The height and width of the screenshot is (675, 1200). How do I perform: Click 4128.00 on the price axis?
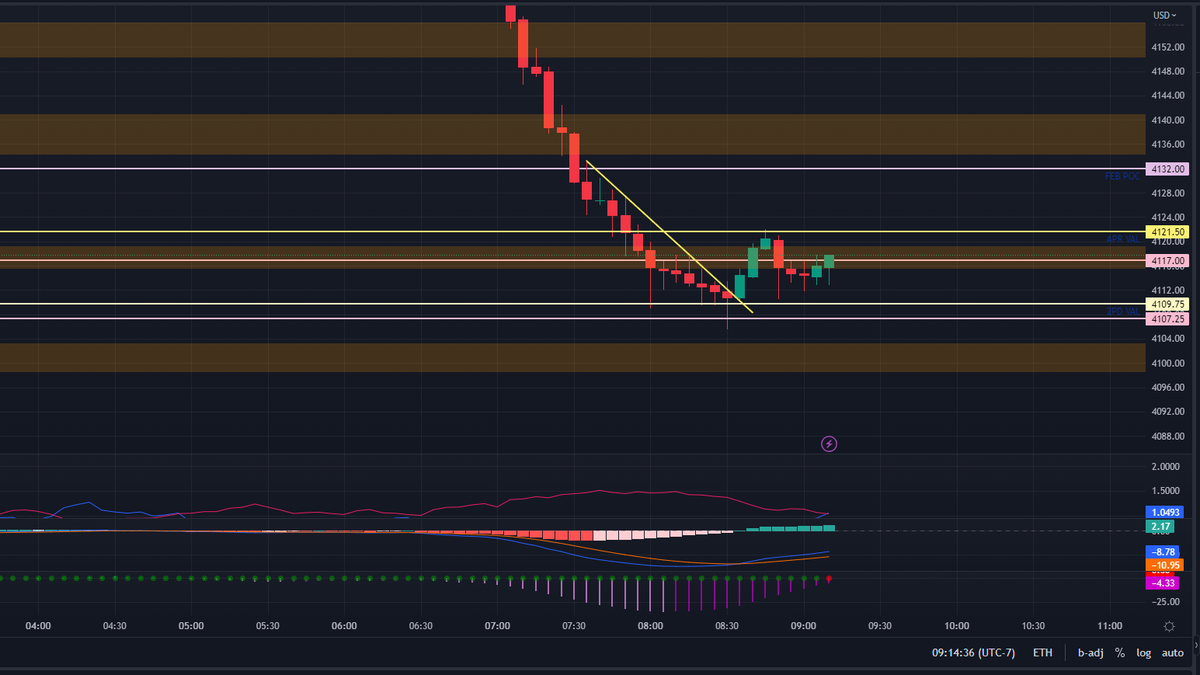pos(1168,193)
